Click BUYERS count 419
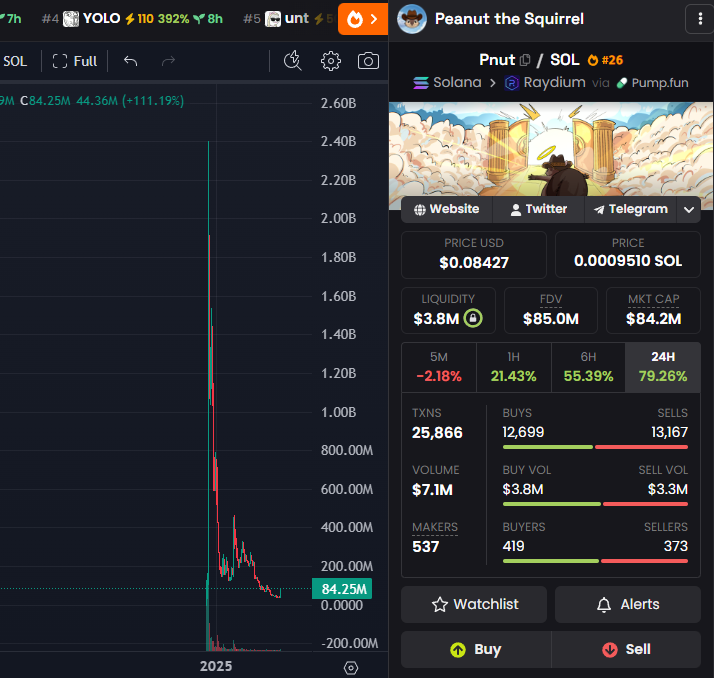 tap(513, 546)
